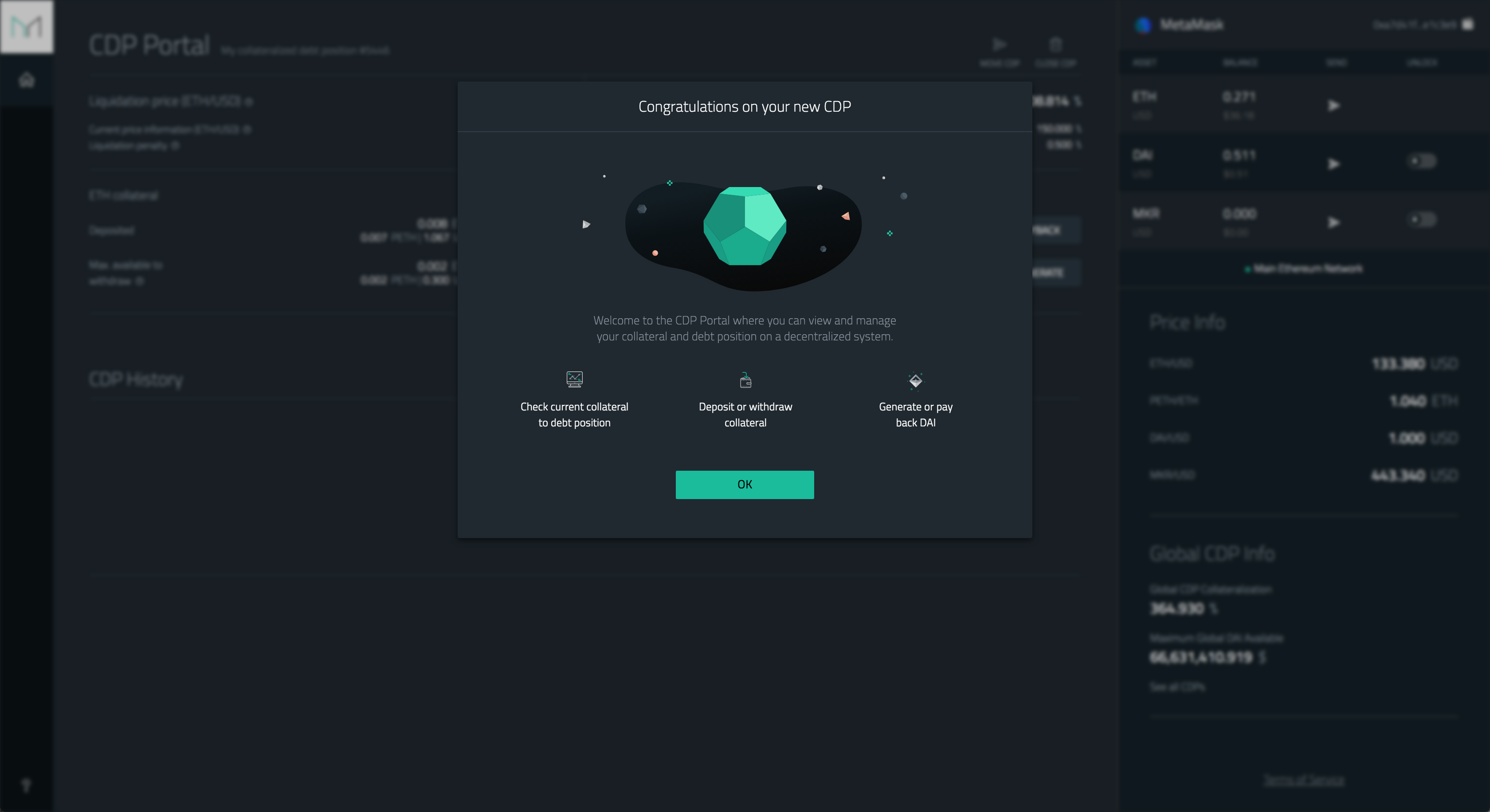Viewport: 1490px width, 812px height.
Task: Click the MetaMask account avatar icon
Action: click(x=1143, y=25)
